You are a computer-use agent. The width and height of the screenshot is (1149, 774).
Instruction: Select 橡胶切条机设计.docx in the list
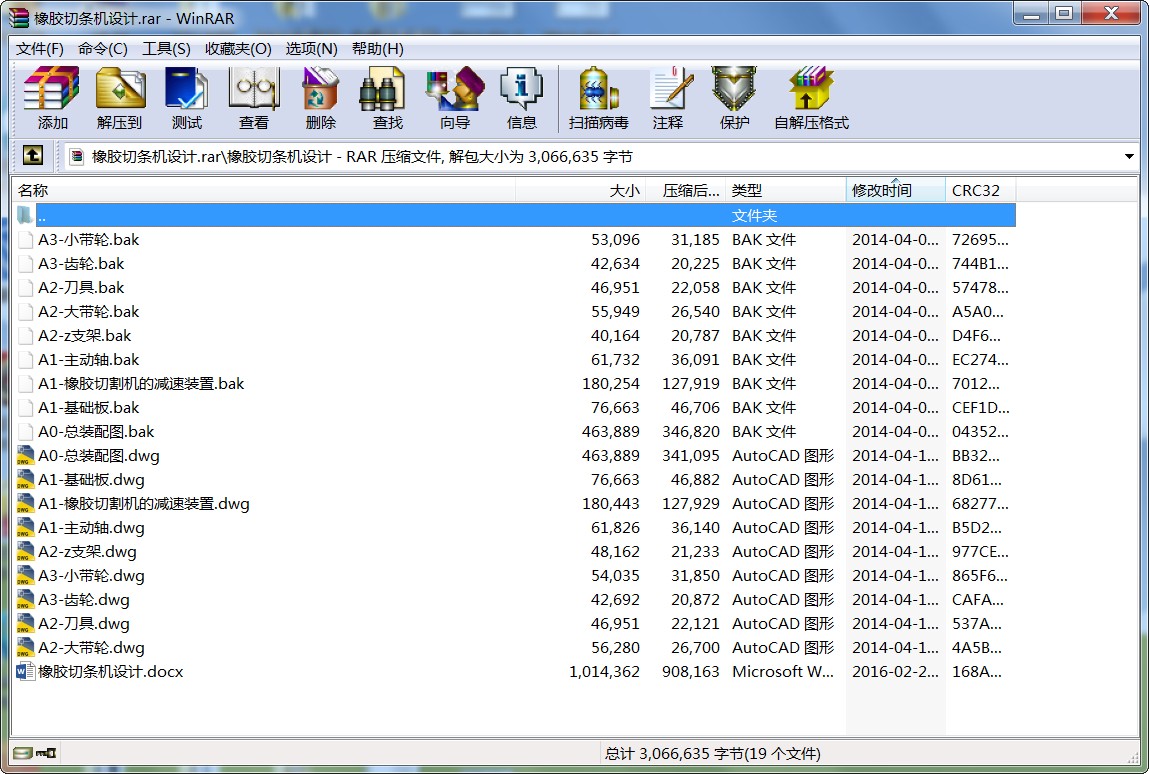point(110,672)
